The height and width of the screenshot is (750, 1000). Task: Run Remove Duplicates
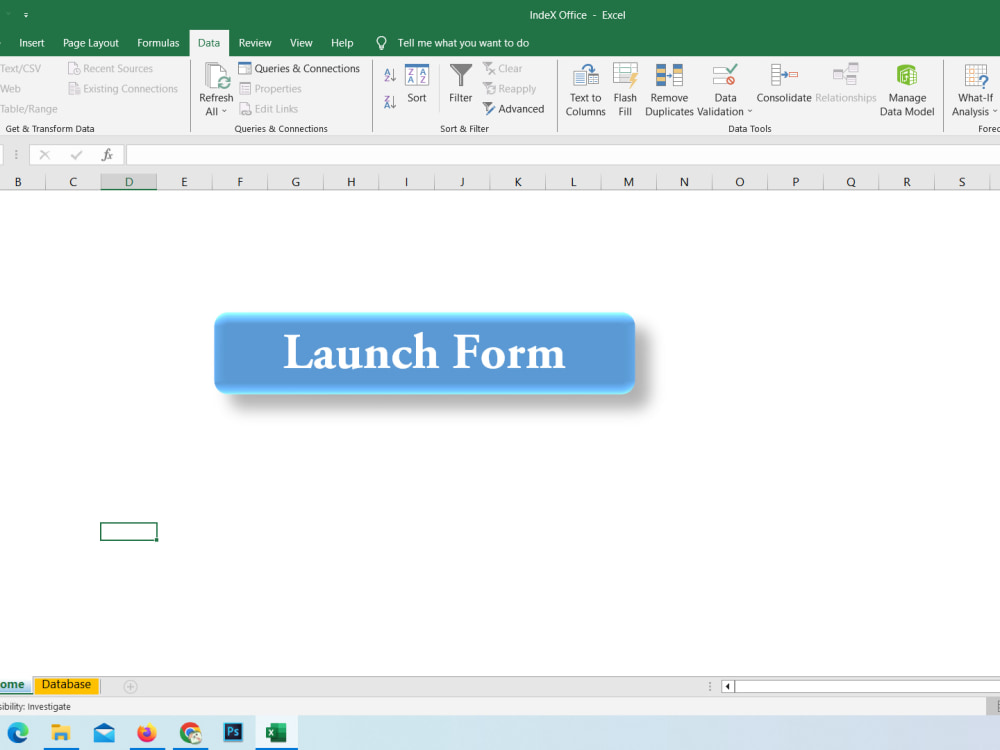[669, 90]
